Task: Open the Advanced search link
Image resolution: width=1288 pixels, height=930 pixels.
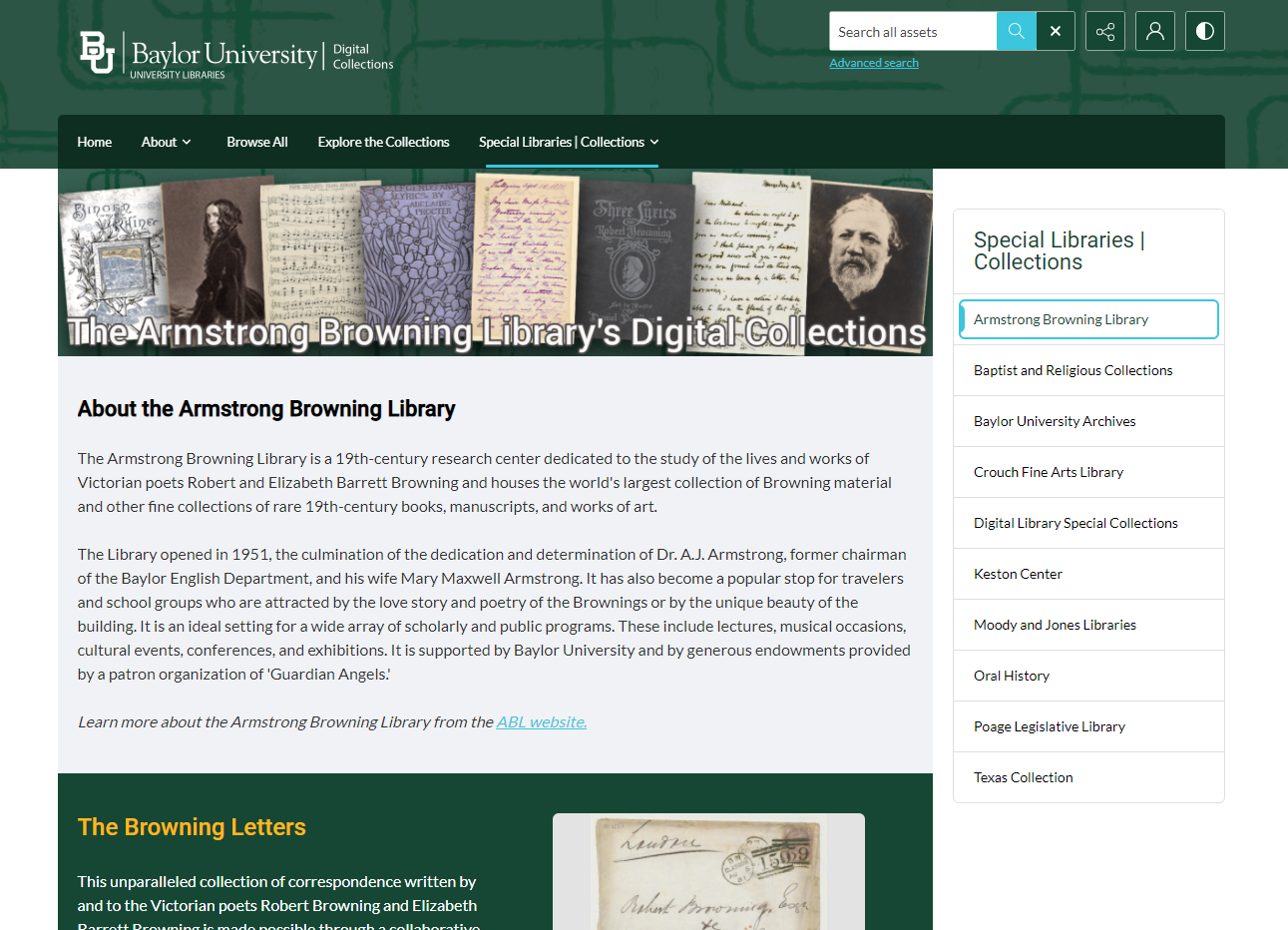Action: [x=874, y=63]
